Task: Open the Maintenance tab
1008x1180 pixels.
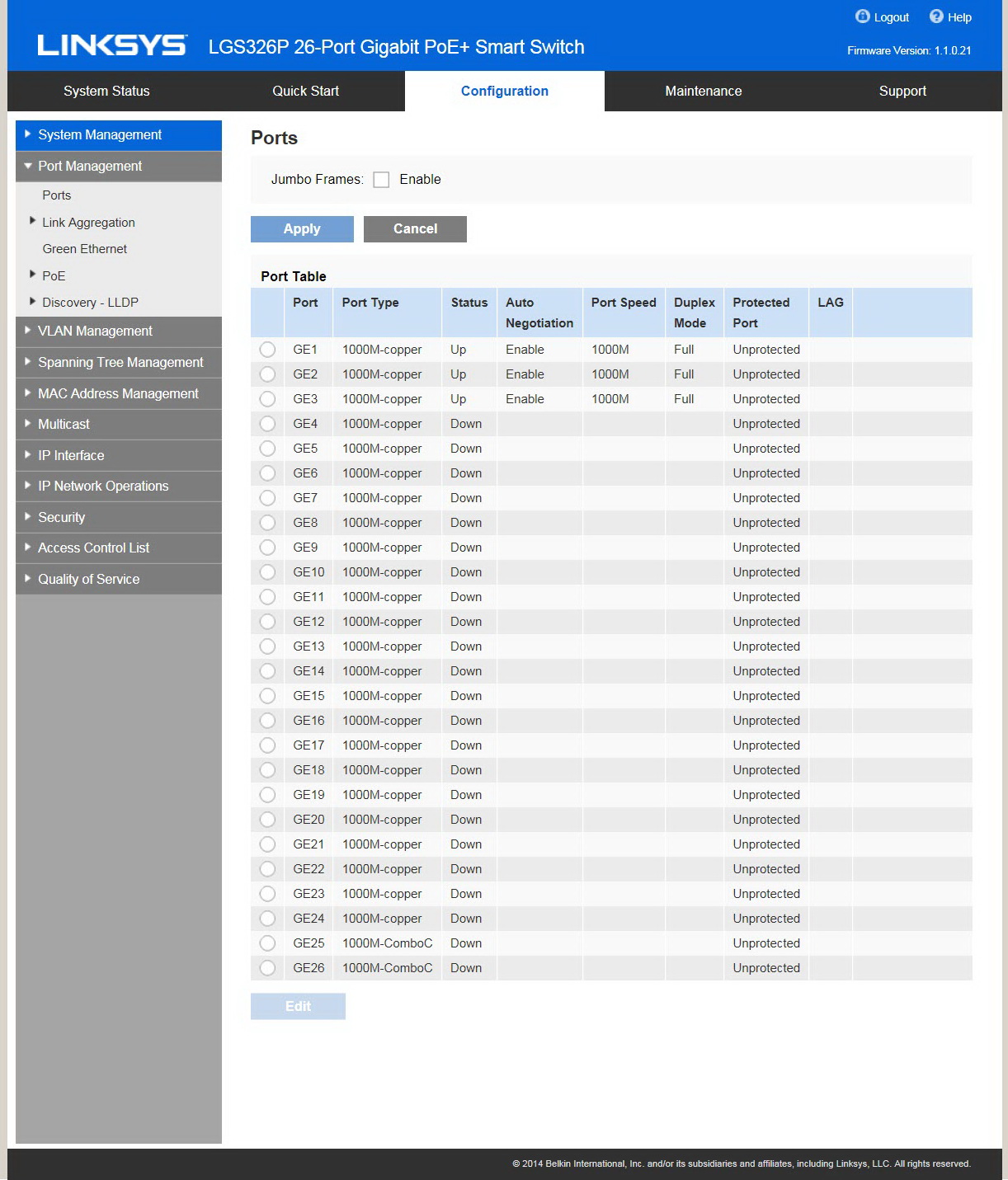Action: 704,92
